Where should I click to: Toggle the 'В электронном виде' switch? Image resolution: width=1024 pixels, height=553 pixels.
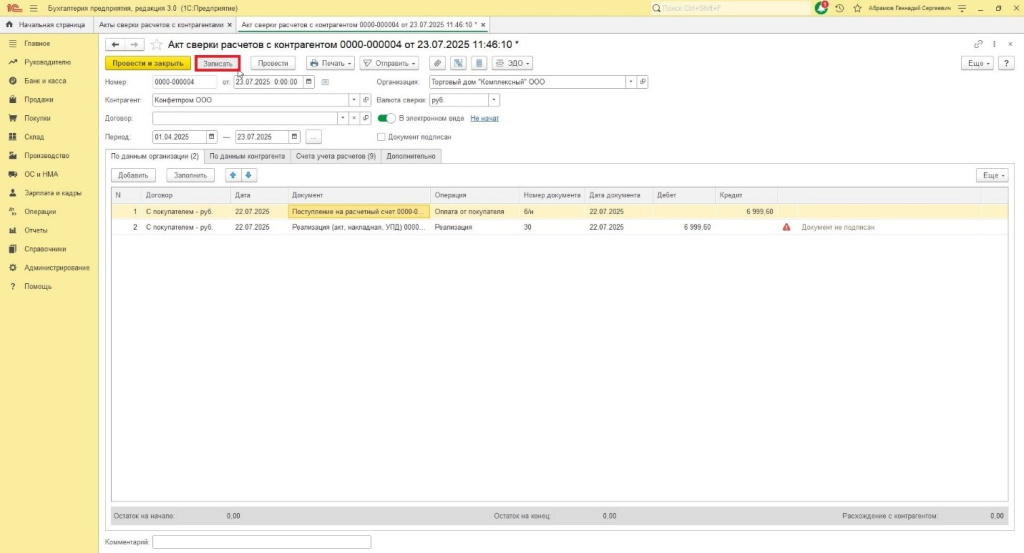coord(386,118)
